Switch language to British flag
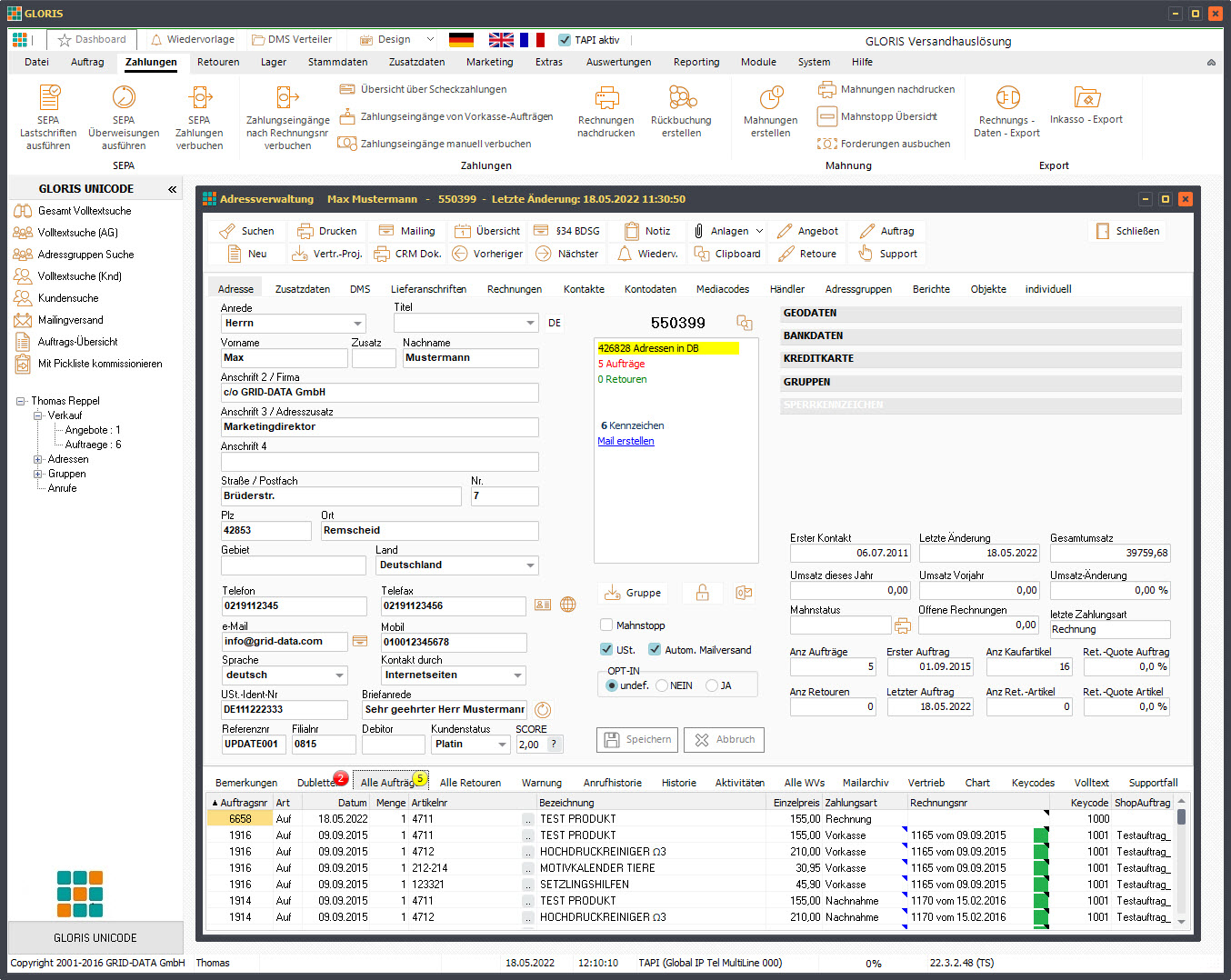The height and width of the screenshot is (980, 1231). (x=501, y=40)
